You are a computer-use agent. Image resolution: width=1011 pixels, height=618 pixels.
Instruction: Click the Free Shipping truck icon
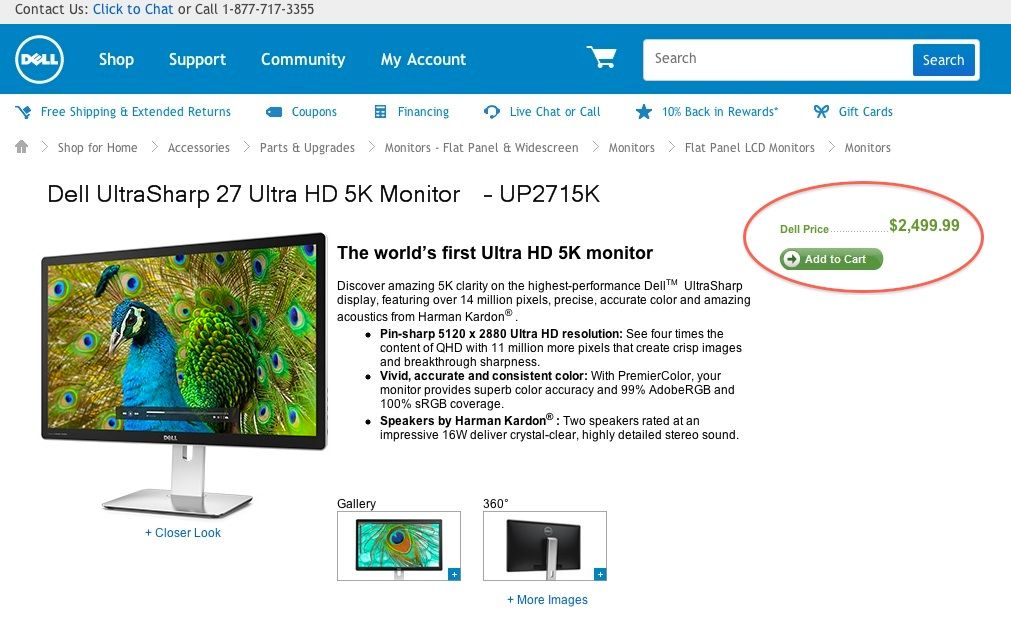click(x=23, y=112)
